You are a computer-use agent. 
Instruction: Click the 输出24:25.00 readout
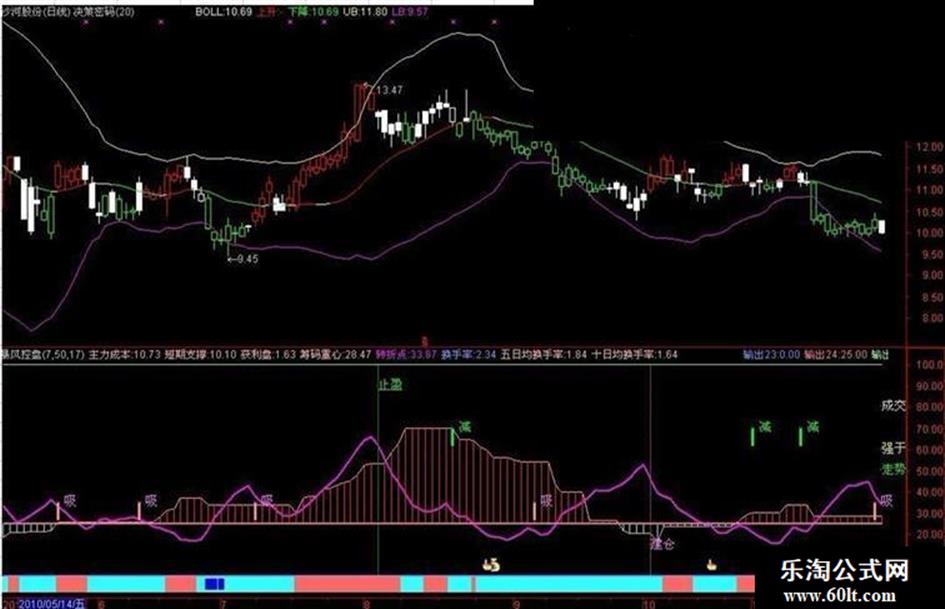(836, 355)
